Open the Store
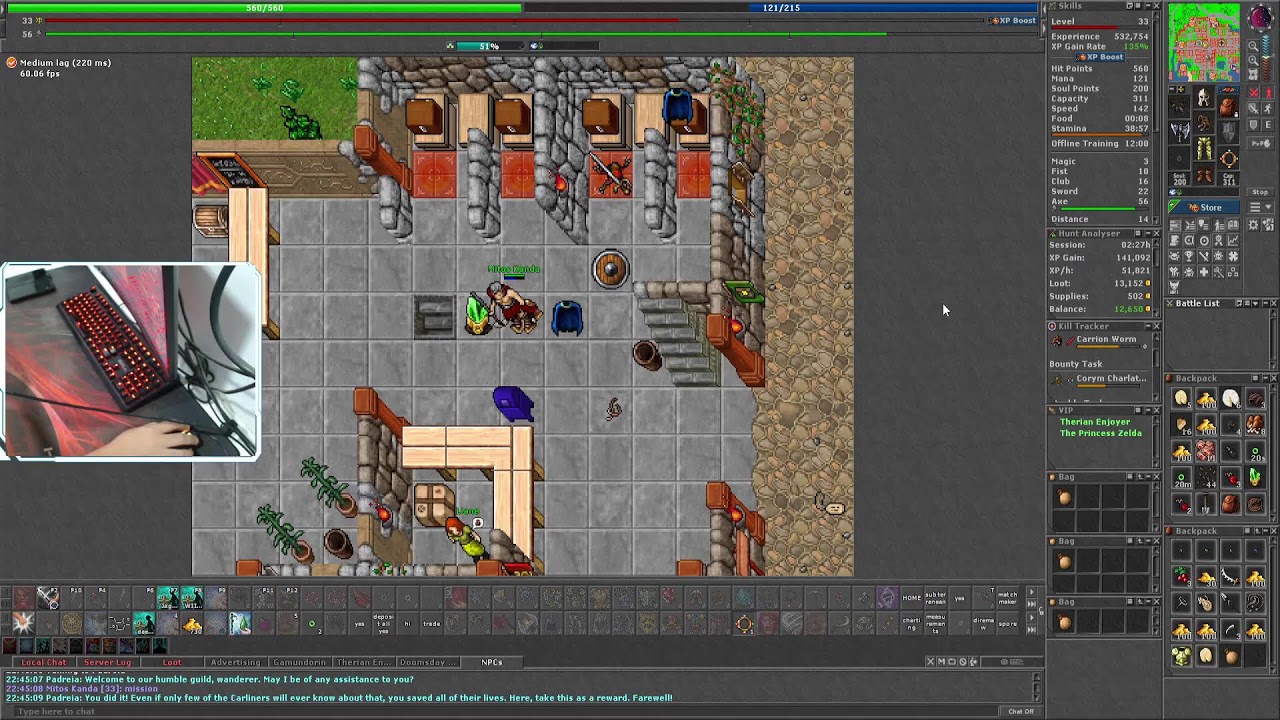 [1206, 207]
